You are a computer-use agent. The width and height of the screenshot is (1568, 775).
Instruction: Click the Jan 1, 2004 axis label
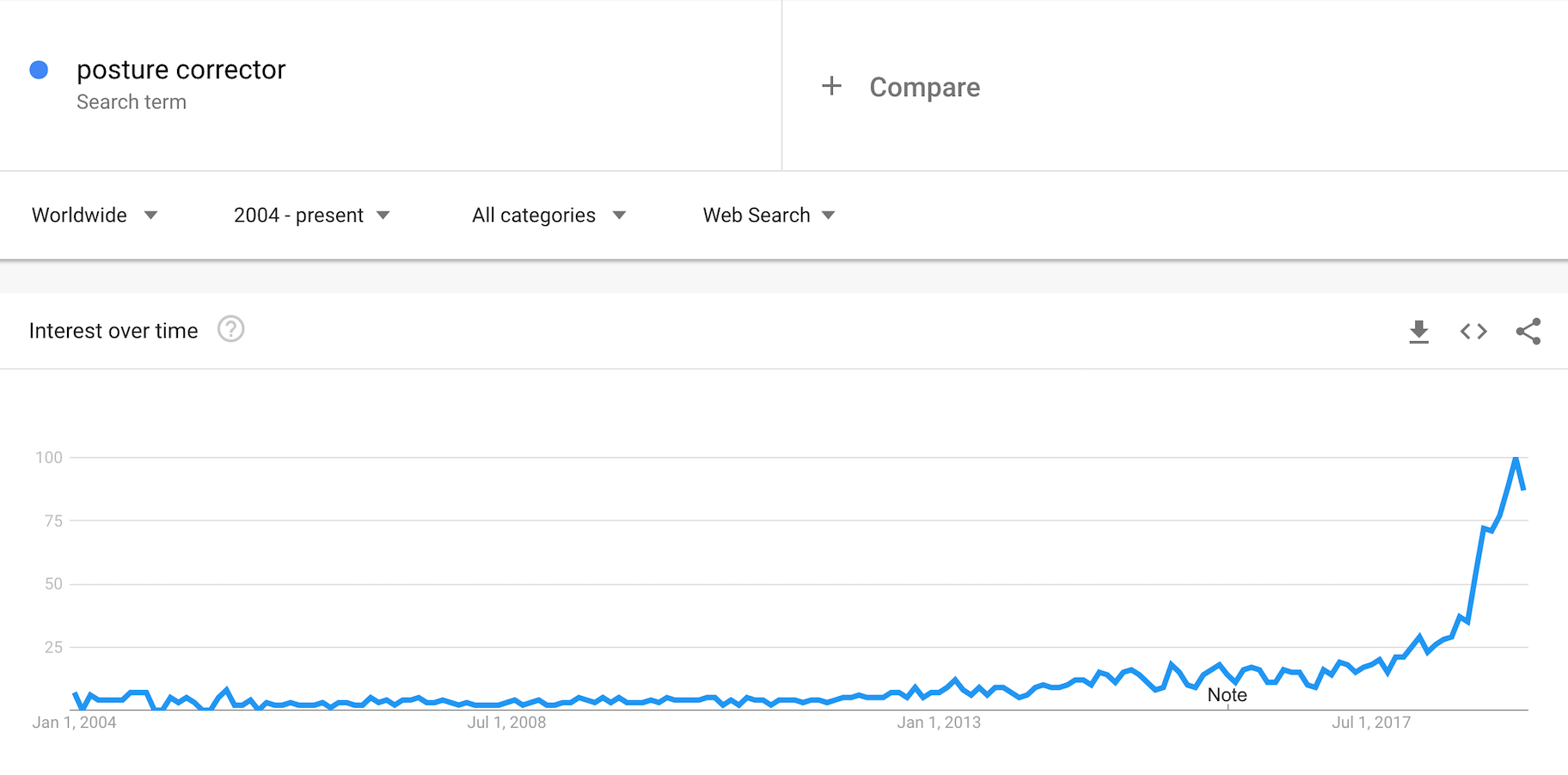point(74,723)
